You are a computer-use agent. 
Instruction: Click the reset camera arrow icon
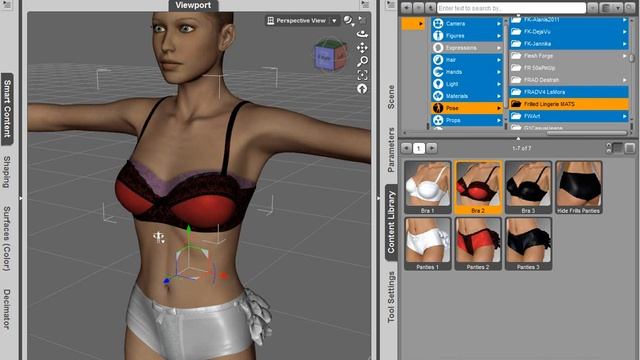point(362,89)
